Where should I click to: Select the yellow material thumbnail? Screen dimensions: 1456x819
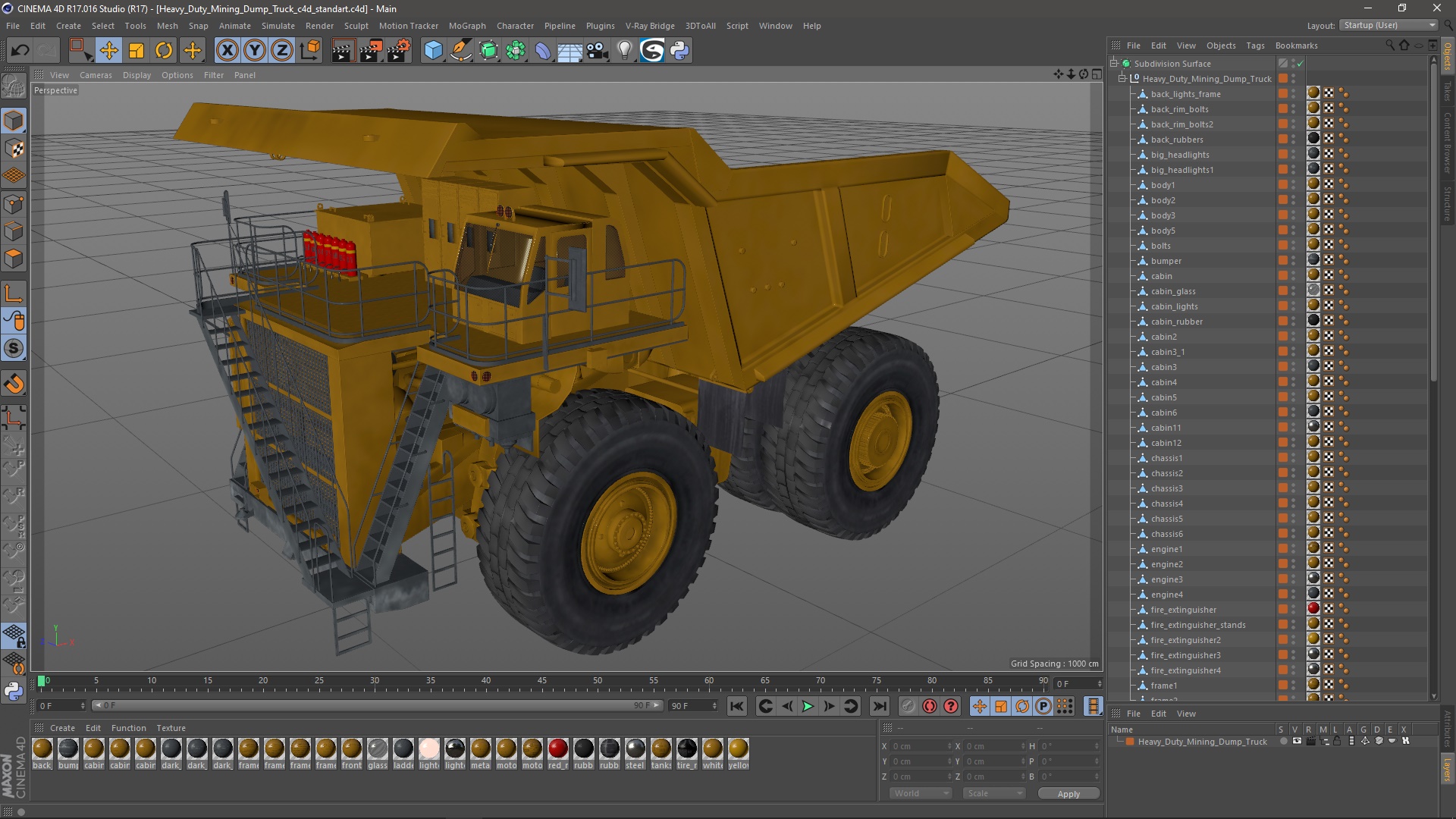[739, 748]
